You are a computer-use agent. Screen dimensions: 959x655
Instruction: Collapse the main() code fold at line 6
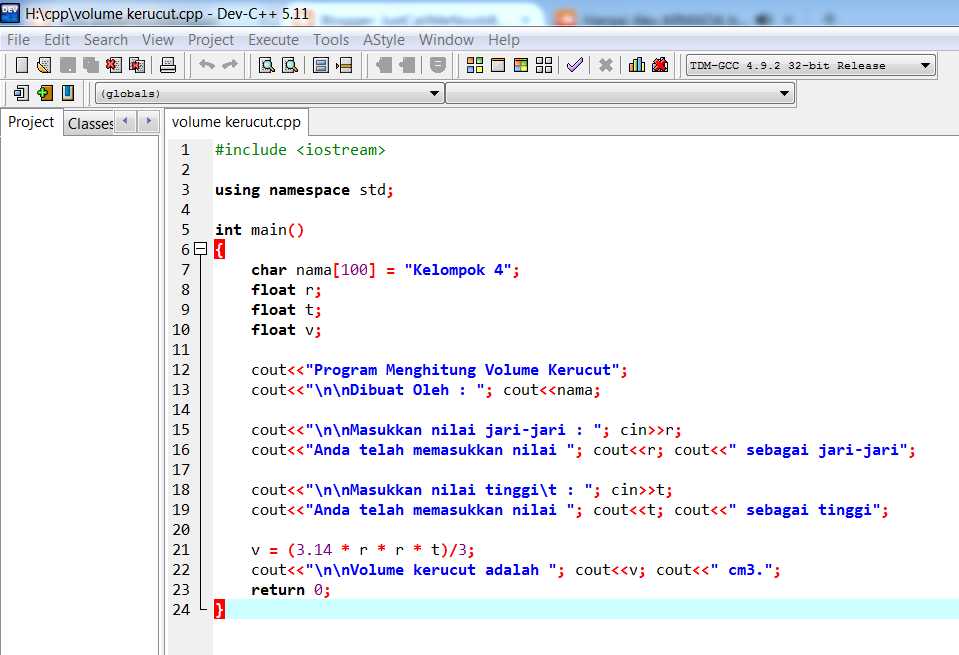[x=201, y=249]
